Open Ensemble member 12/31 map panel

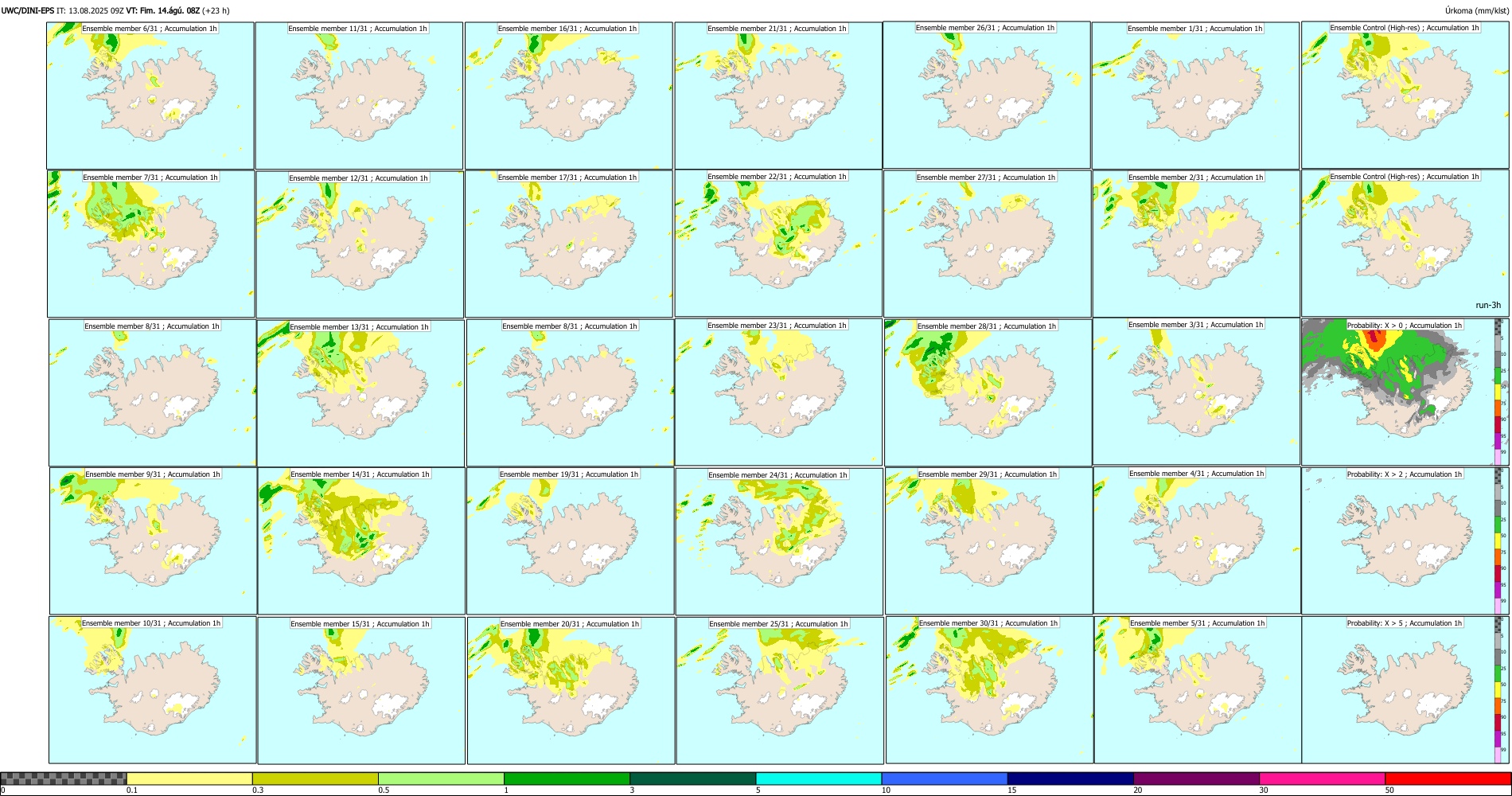click(360, 244)
